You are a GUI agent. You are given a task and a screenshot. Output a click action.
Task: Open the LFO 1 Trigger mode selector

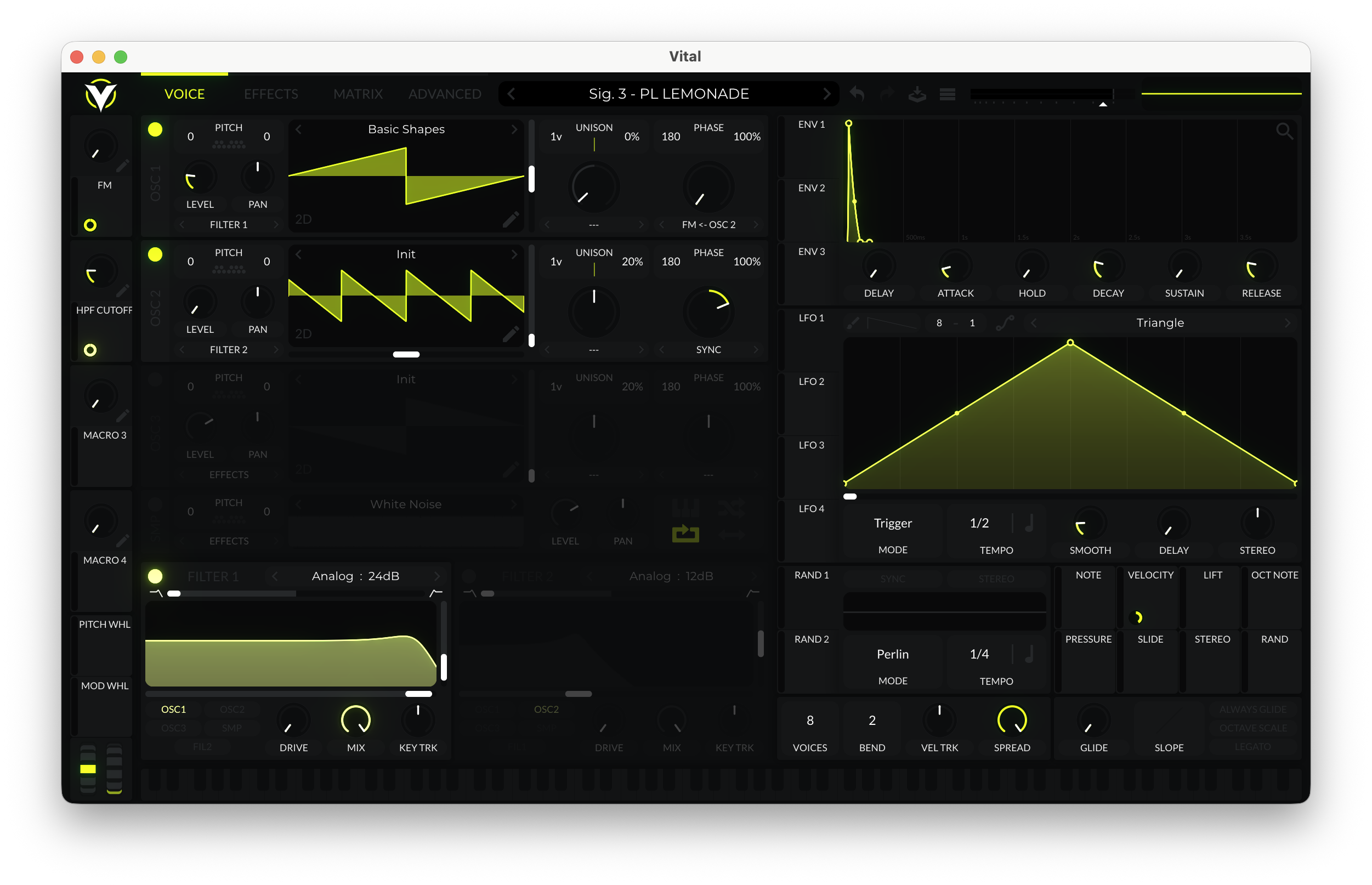pos(893,524)
